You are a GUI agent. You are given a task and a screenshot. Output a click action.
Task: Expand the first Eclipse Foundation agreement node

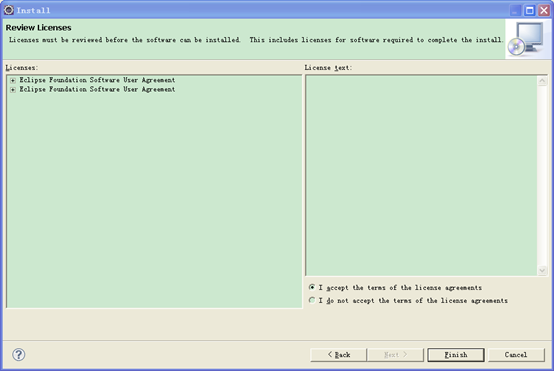[x=13, y=81]
